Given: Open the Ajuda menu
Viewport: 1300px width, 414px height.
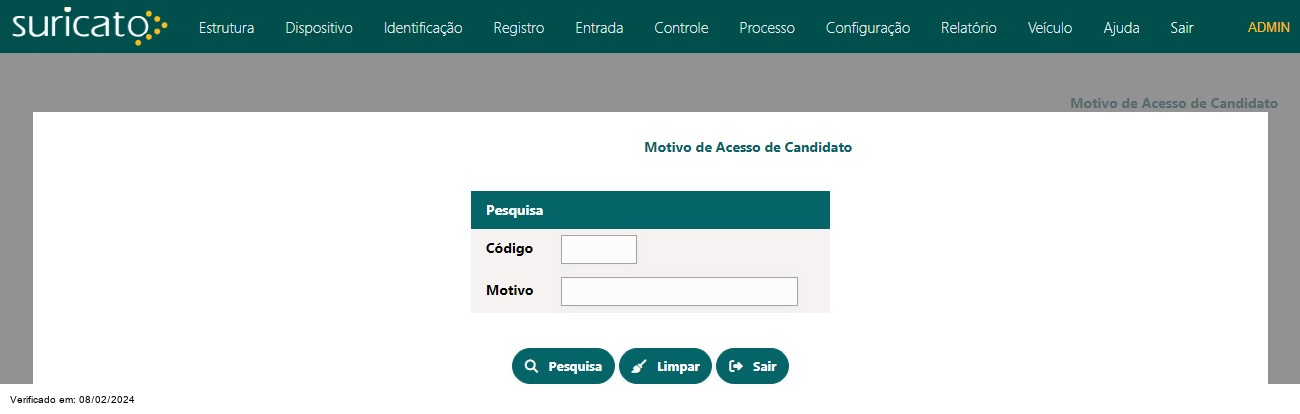Looking at the screenshot, I should pyautogui.click(x=1121, y=28).
